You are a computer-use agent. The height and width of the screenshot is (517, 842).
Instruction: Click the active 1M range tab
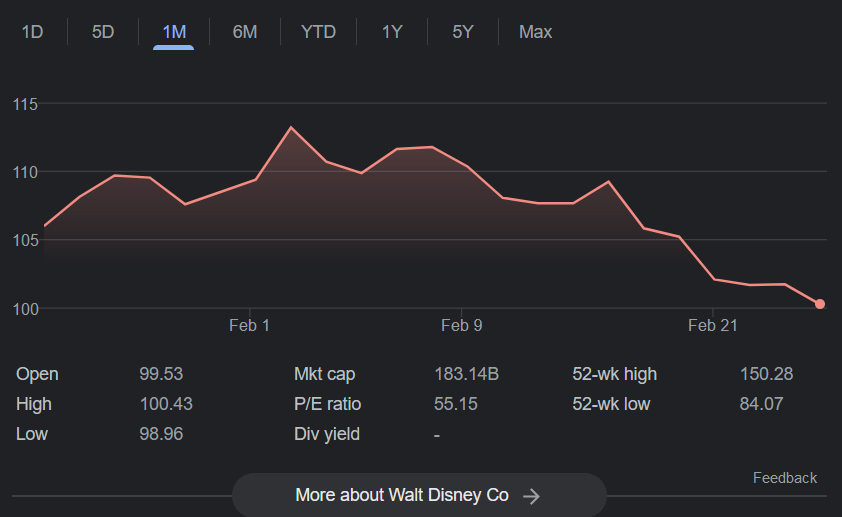174,32
